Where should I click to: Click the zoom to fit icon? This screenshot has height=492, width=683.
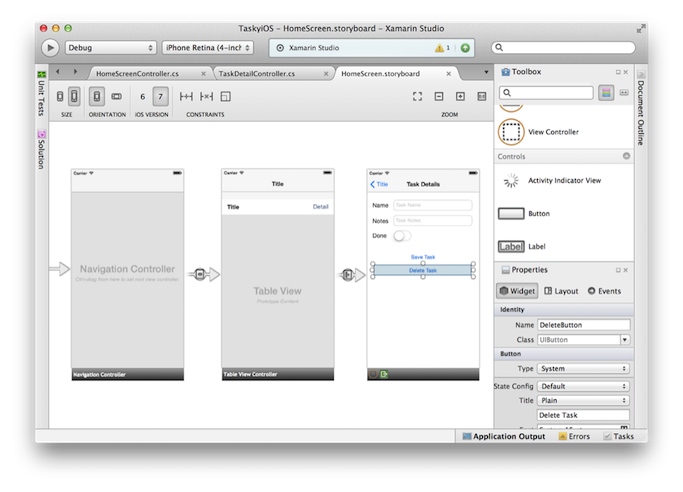tap(417, 96)
